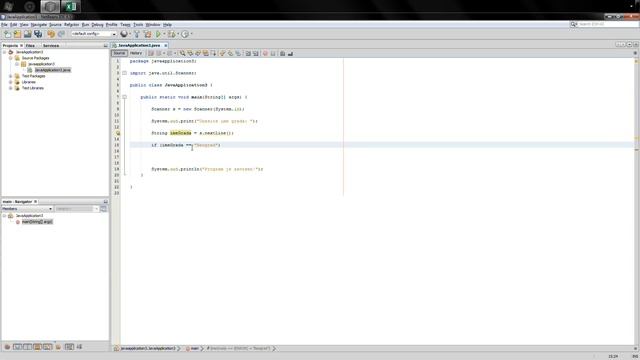The image size is (640, 360).
Task: Expand the Test Libraries node
Action: click(11, 88)
